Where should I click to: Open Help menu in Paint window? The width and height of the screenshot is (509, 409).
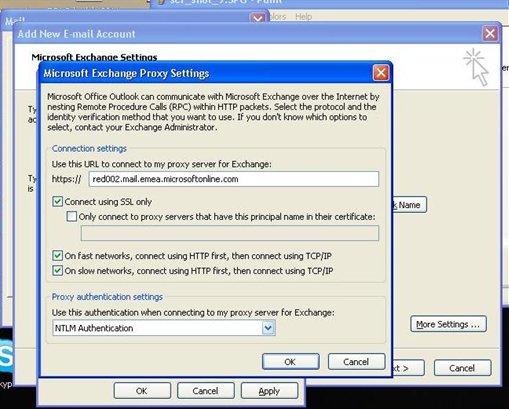tap(303, 17)
